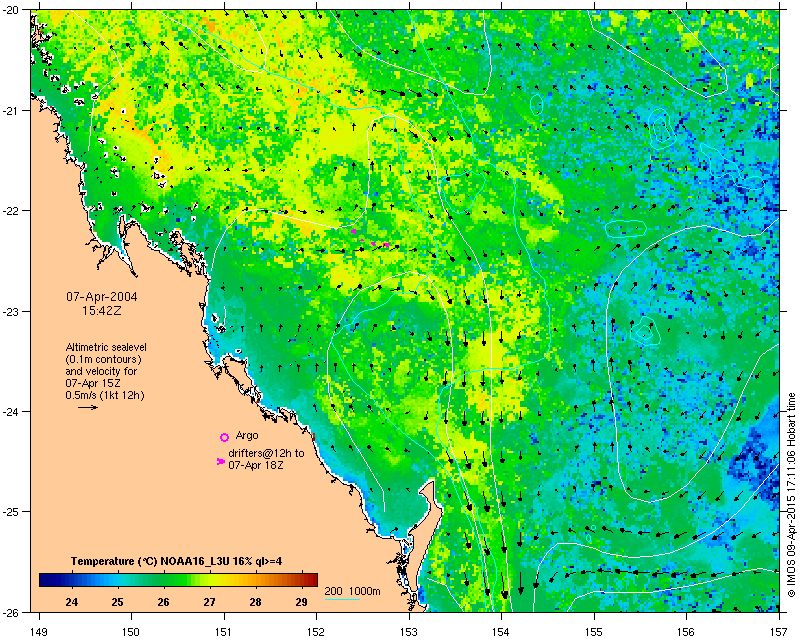Click the latitude axis label -20
Image resolution: width=800 pixels, height=640 pixels.
coord(11,10)
